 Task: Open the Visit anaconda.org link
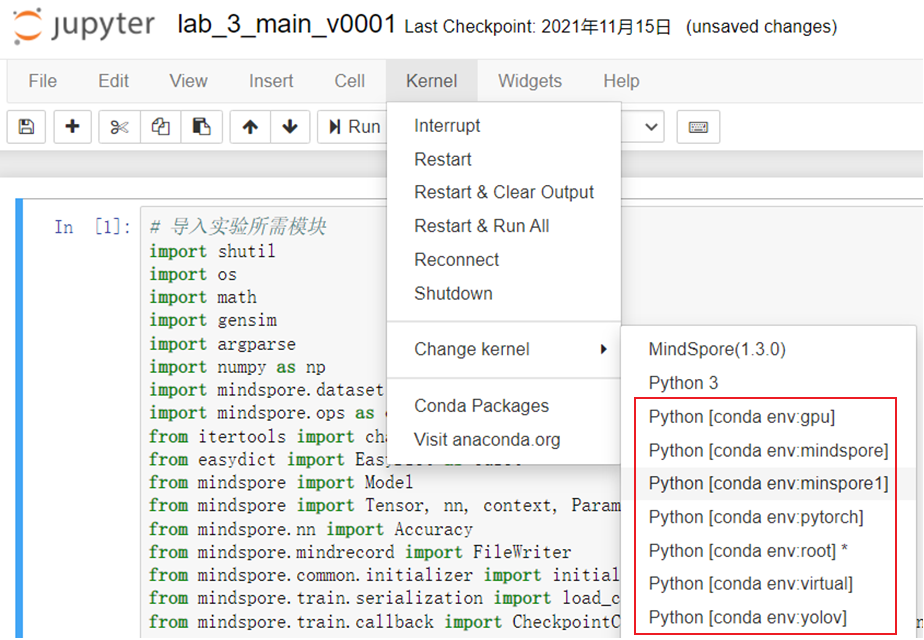click(x=487, y=439)
